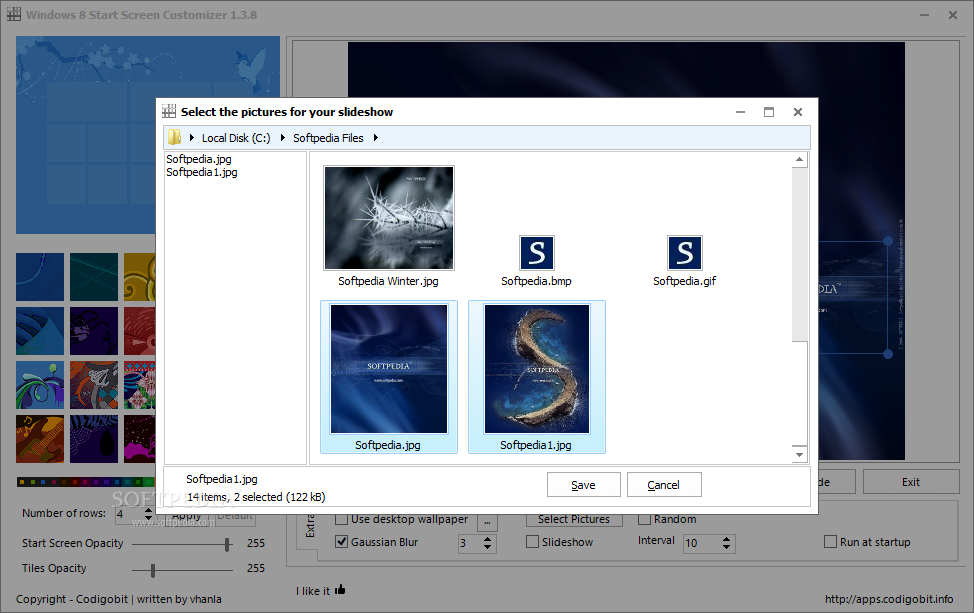Select red pattern background thumbnail
The height and width of the screenshot is (613, 974).
pos(140,331)
